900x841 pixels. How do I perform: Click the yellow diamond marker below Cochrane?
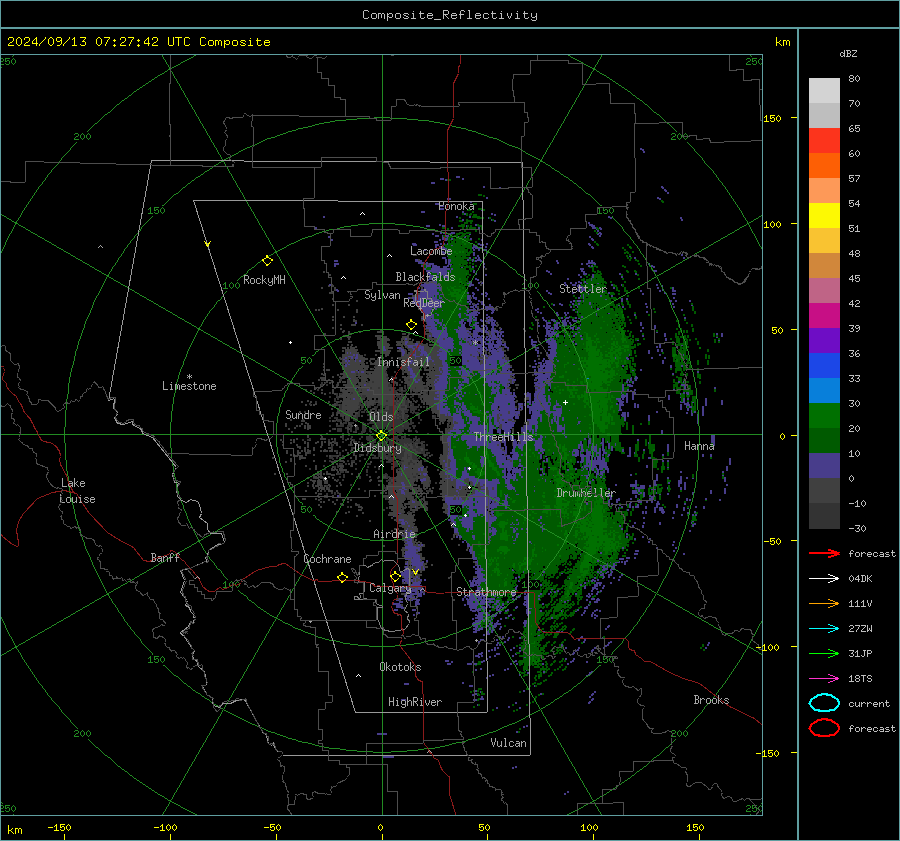[x=342, y=578]
